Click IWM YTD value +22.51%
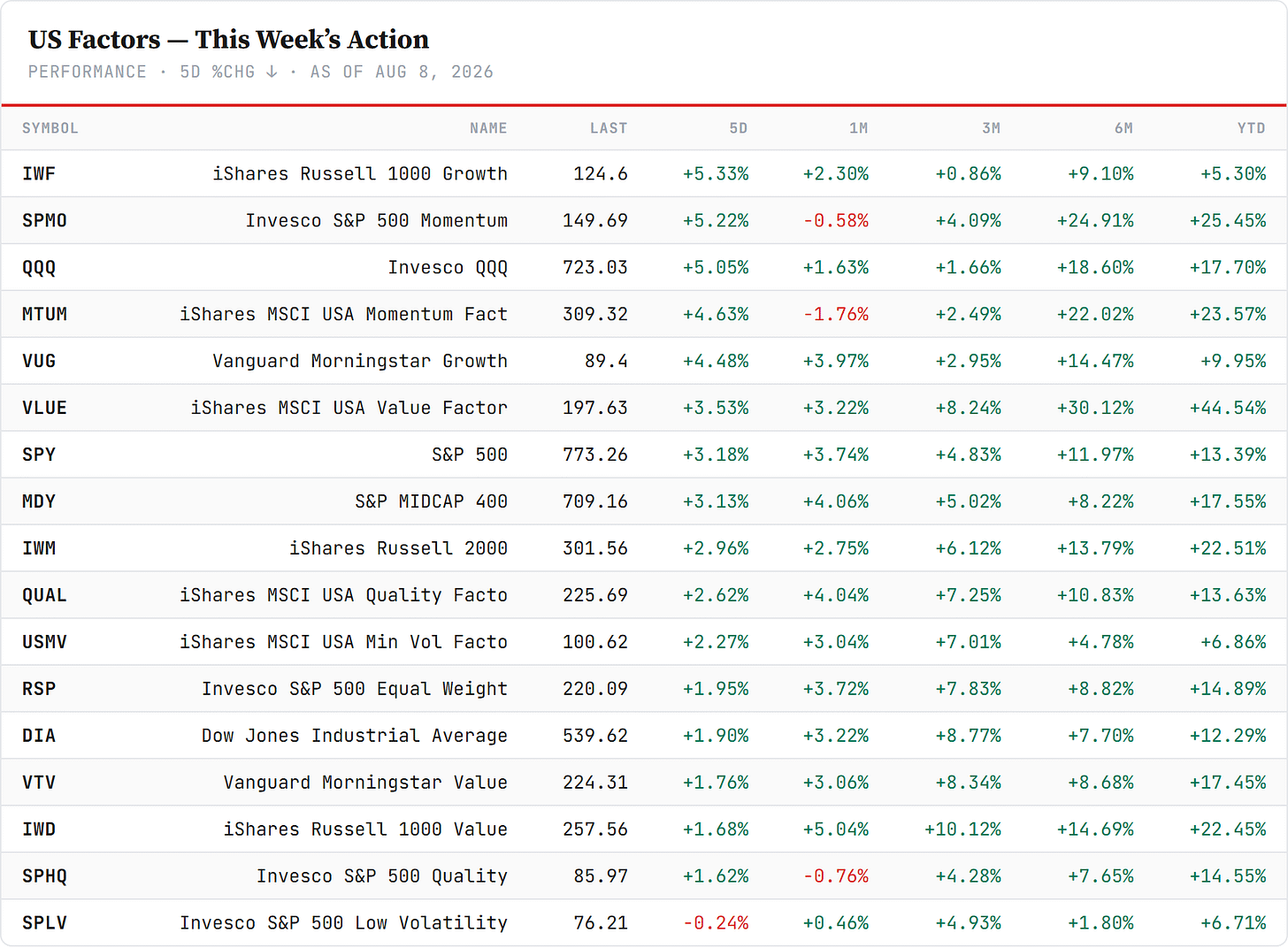This screenshot has height=948, width=1288. [x=1228, y=548]
